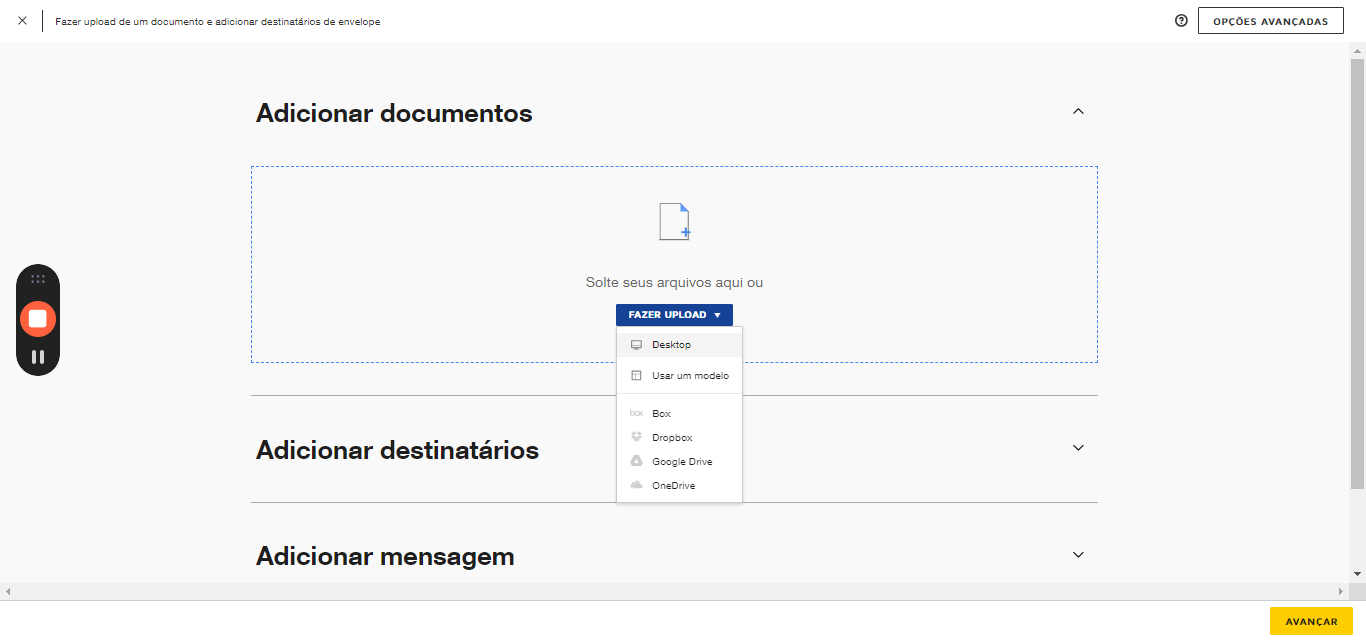Close the envelope setup with the X icon
Screen dimensions: 1366x641
click(22, 21)
